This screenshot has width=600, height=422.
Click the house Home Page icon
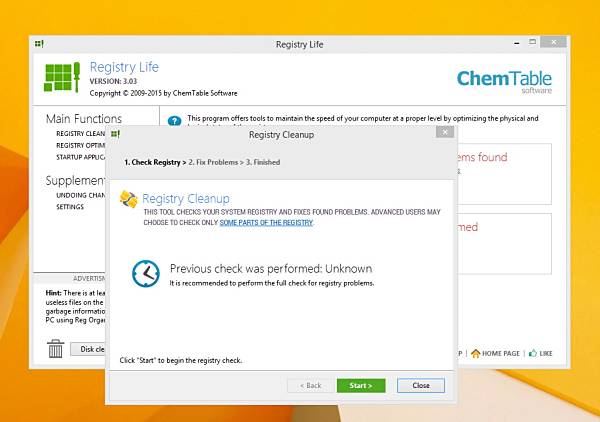click(476, 353)
